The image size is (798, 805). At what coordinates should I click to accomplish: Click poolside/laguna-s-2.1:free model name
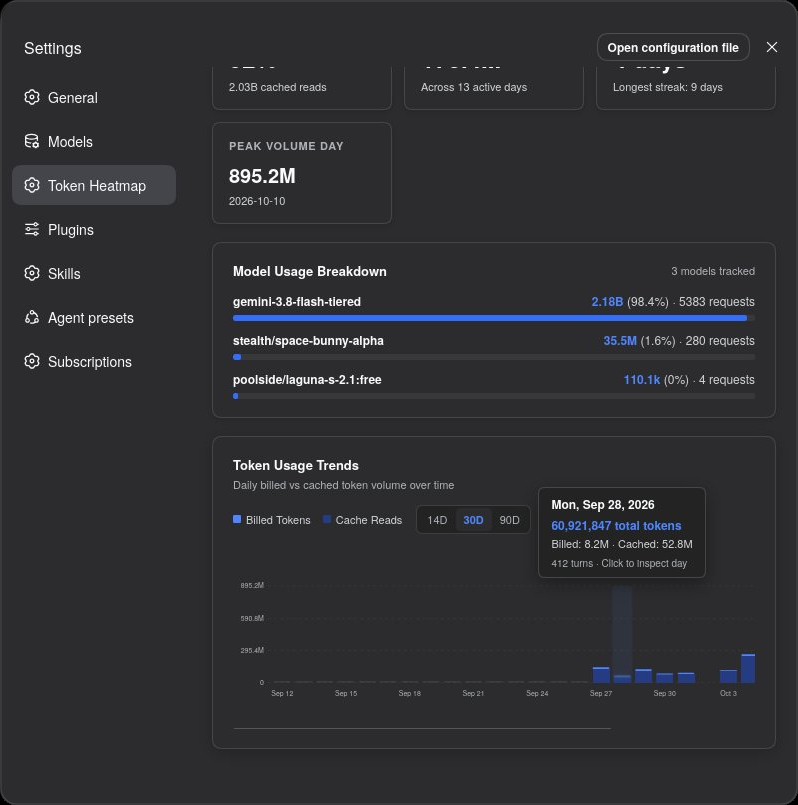click(x=307, y=380)
